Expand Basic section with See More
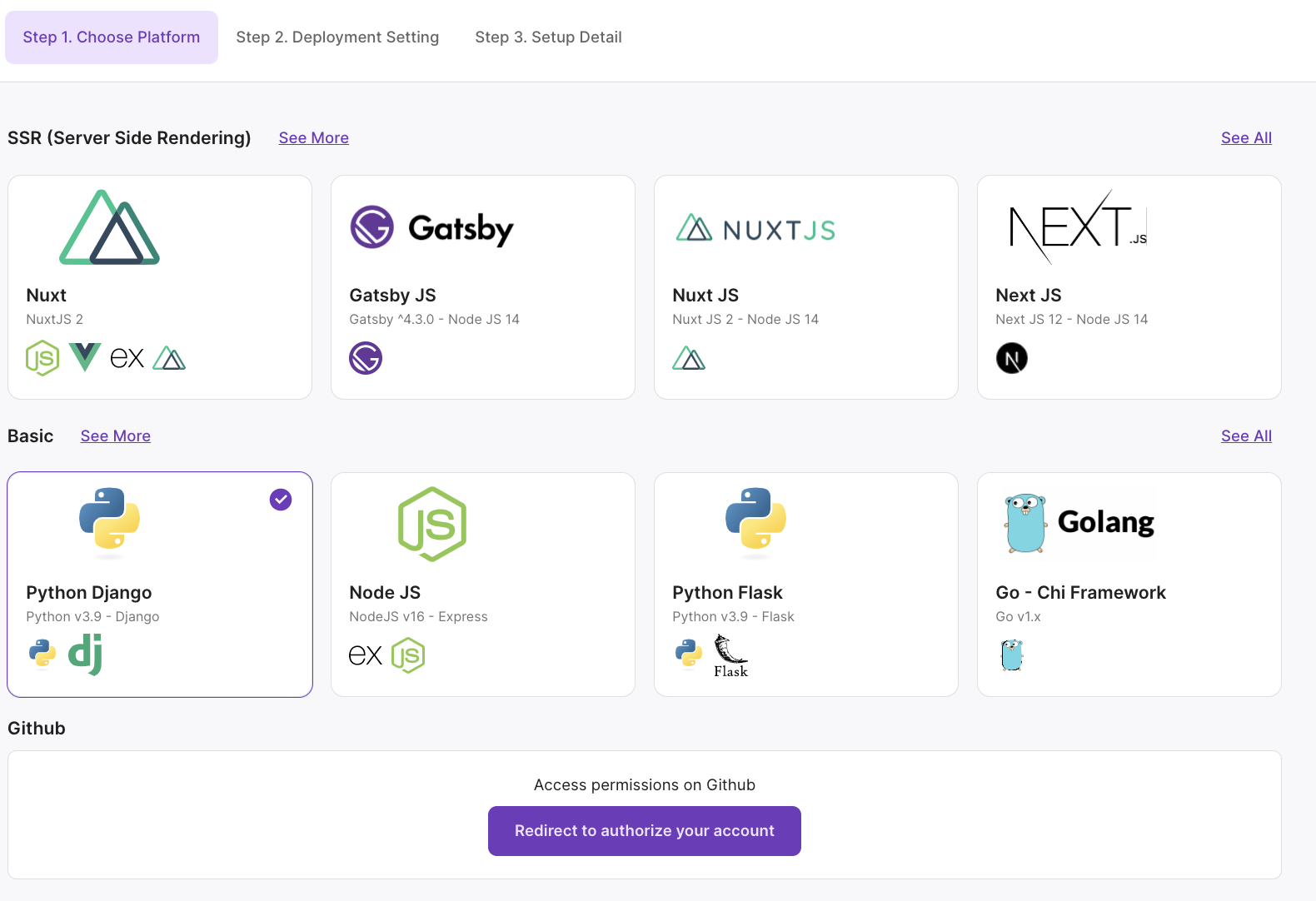 tap(115, 436)
